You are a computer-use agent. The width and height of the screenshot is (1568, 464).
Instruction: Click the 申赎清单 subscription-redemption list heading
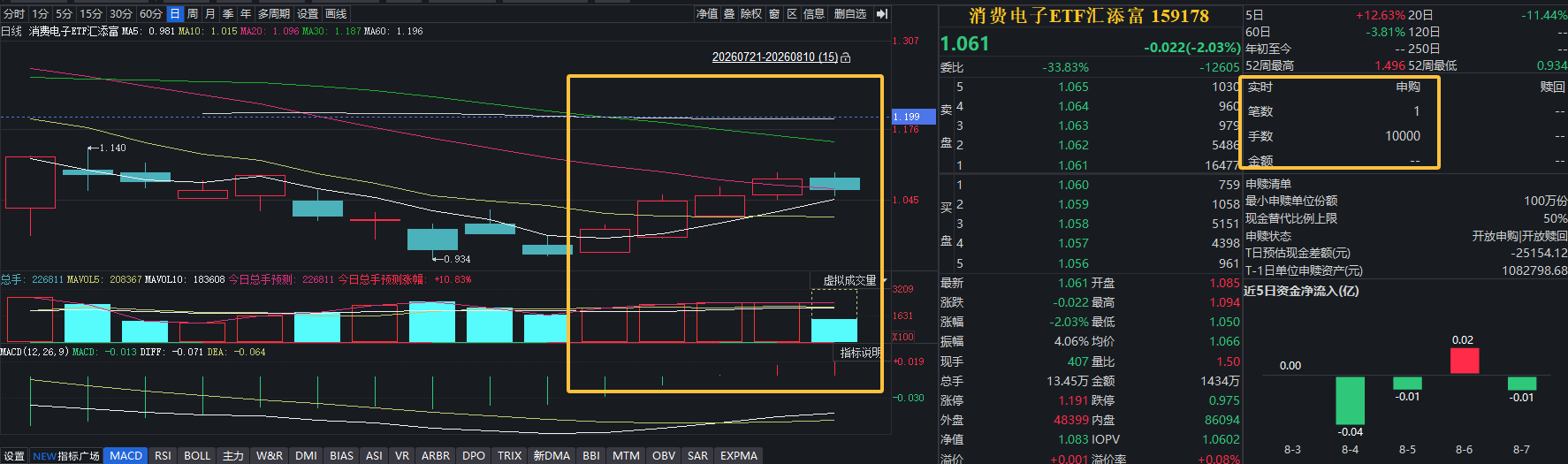[x=1268, y=184]
